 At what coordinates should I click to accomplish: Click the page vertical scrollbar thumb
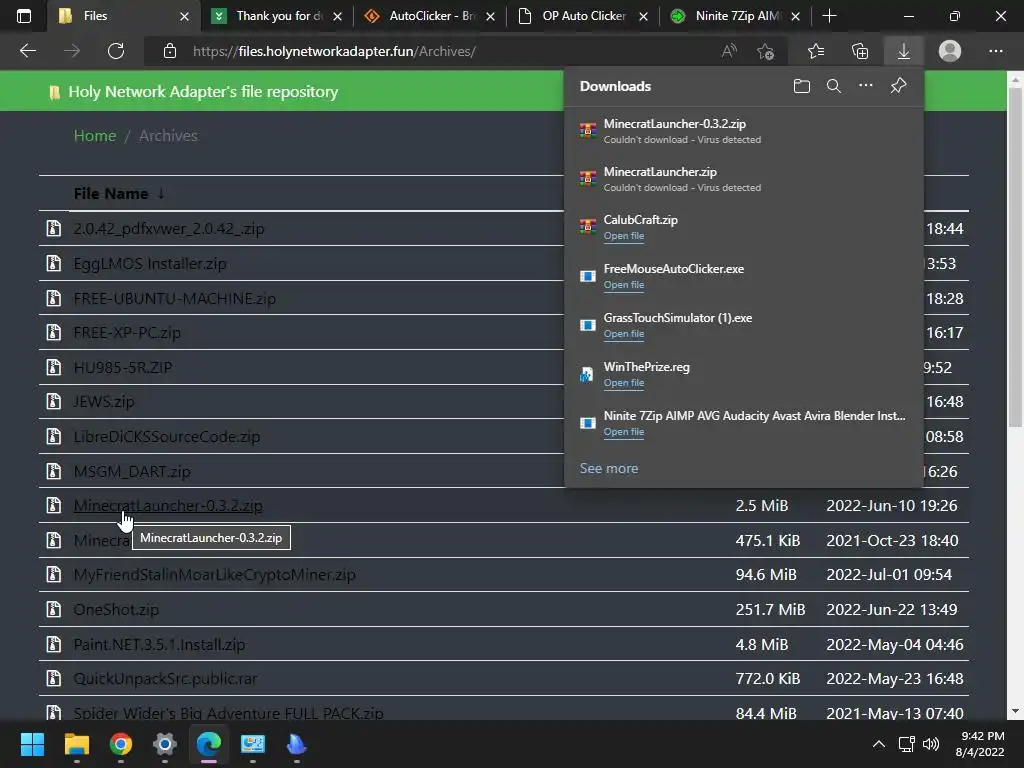[1015, 256]
